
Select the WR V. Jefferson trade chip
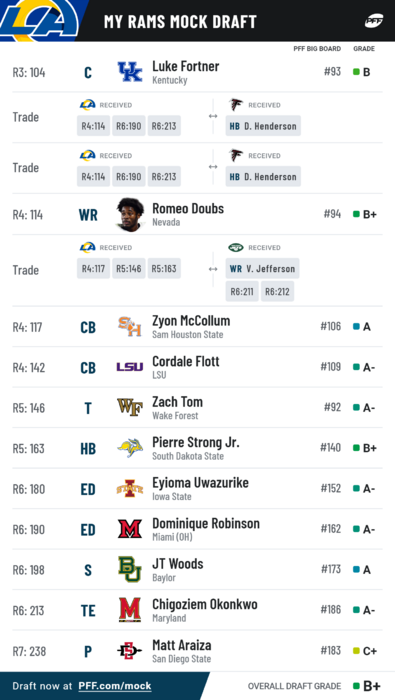pyautogui.click(x=262, y=269)
